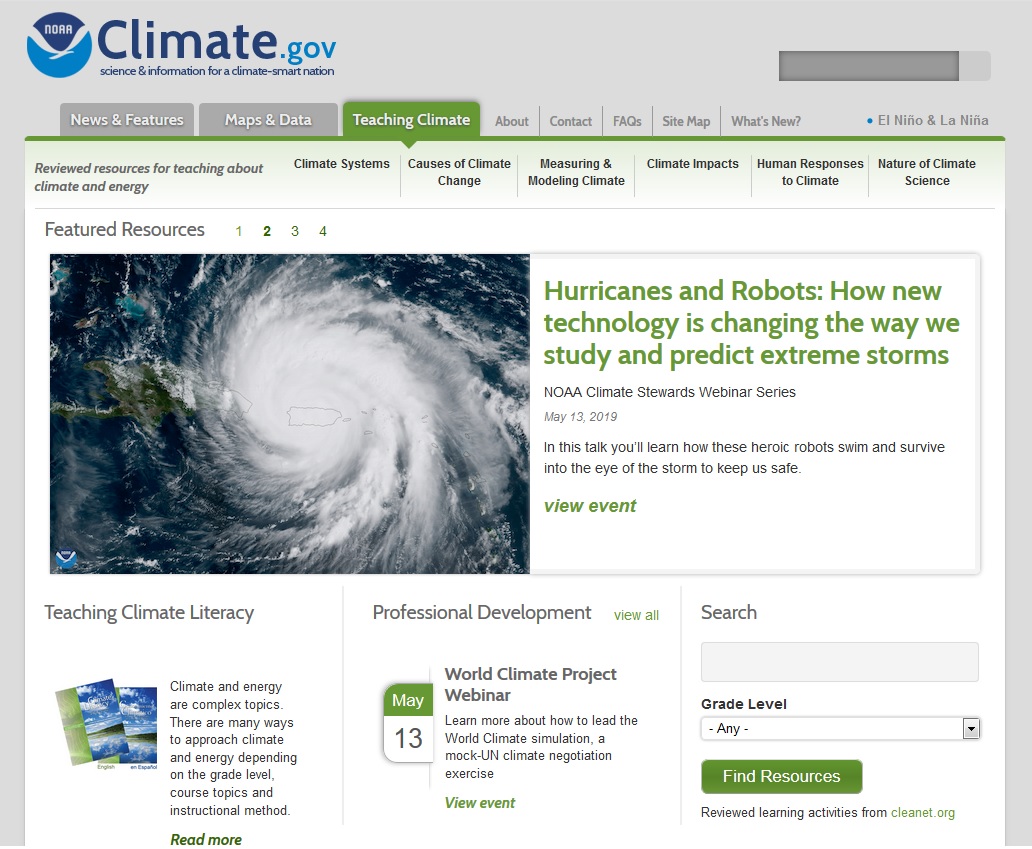Click the NOAA logo
This screenshot has width=1032, height=849.
(55, 44)
